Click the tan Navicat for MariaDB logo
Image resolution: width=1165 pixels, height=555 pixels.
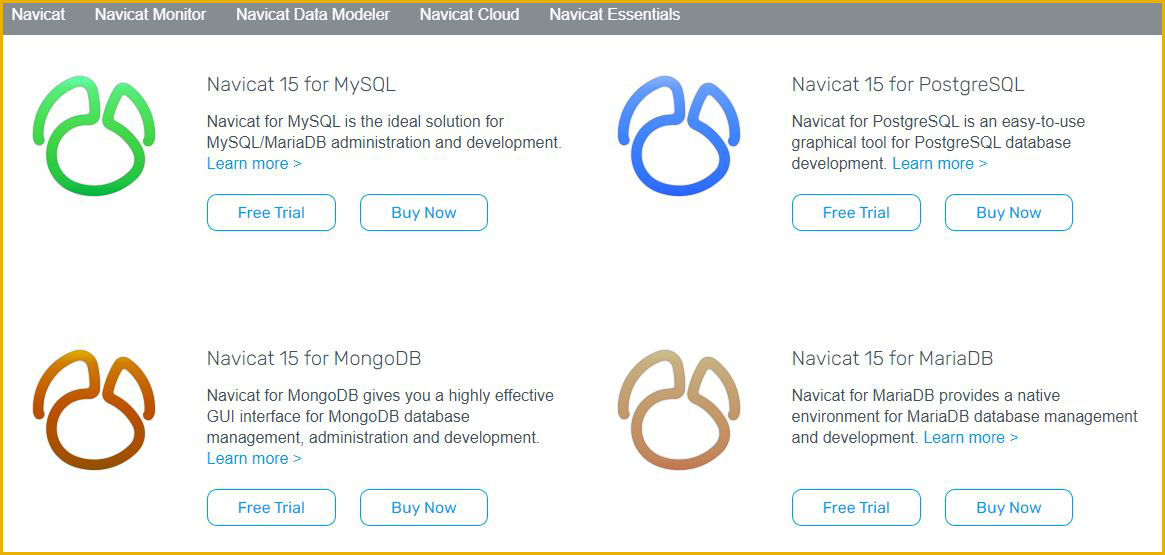679,409
